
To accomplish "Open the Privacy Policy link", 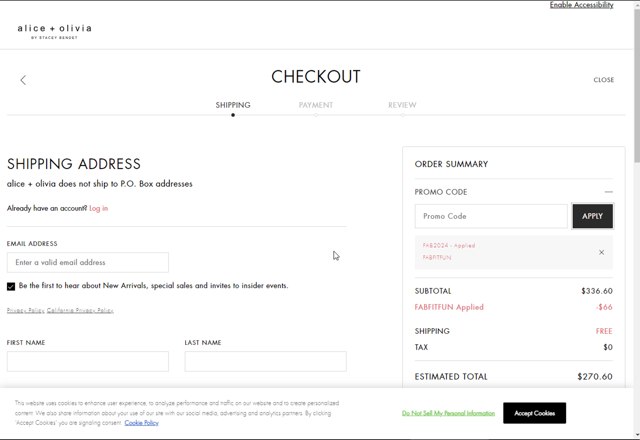I will coord(25,310).
